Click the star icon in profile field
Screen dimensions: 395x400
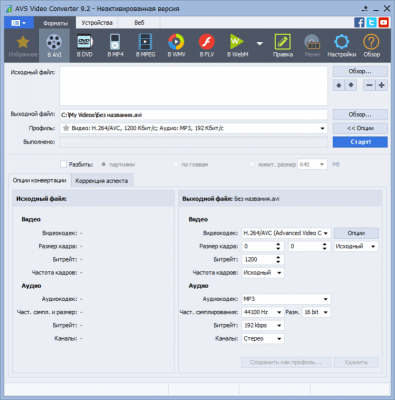coord(66,128)
